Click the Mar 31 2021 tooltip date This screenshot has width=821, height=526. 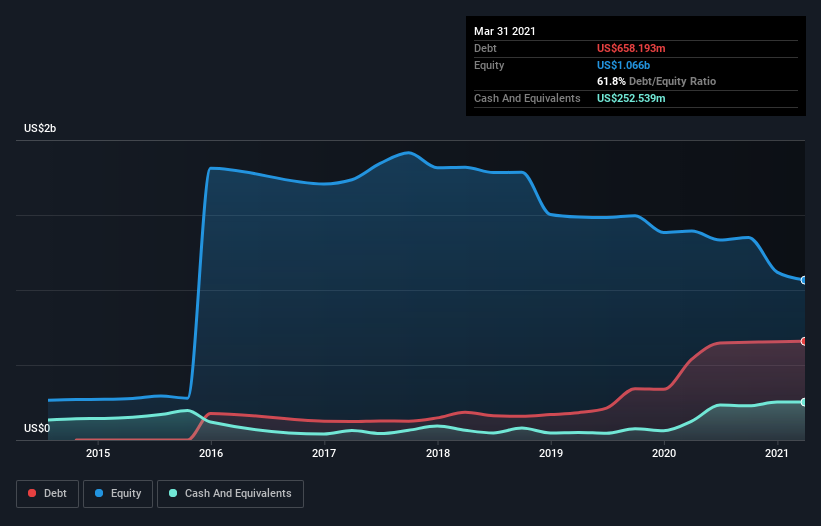click(505, 31)
